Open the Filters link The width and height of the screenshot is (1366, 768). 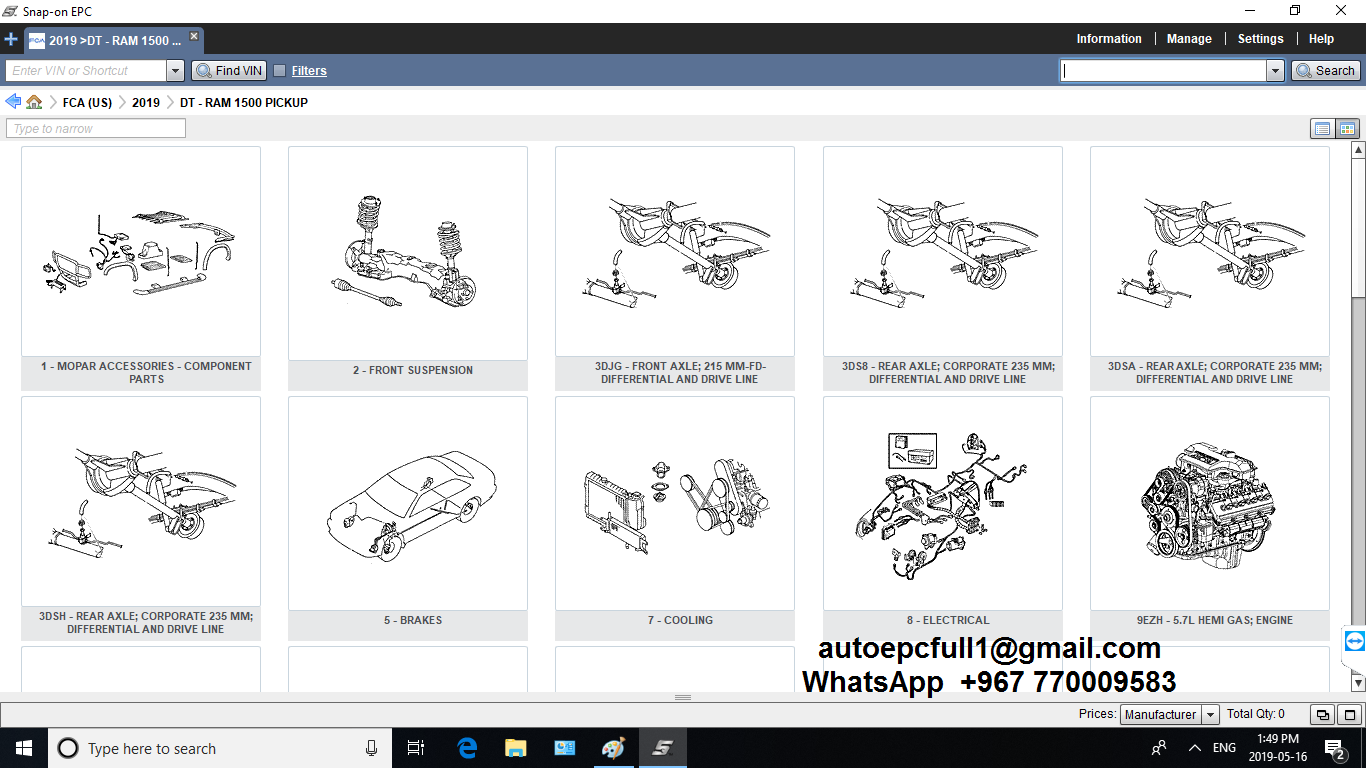tap(309, 71)
